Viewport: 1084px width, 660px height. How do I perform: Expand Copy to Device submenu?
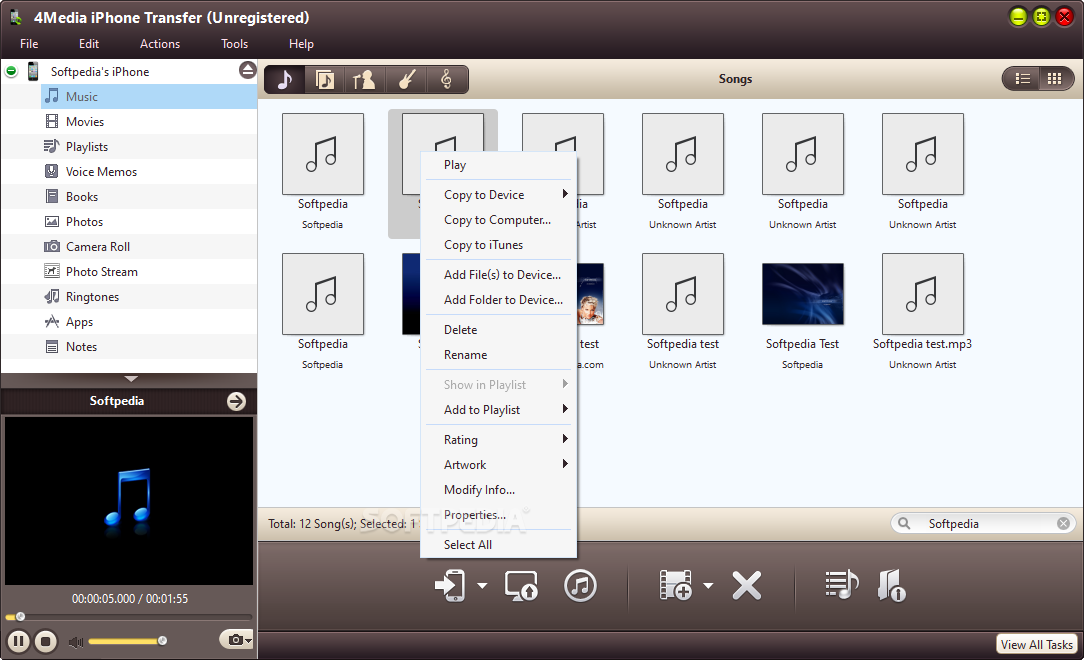point(498,195)
